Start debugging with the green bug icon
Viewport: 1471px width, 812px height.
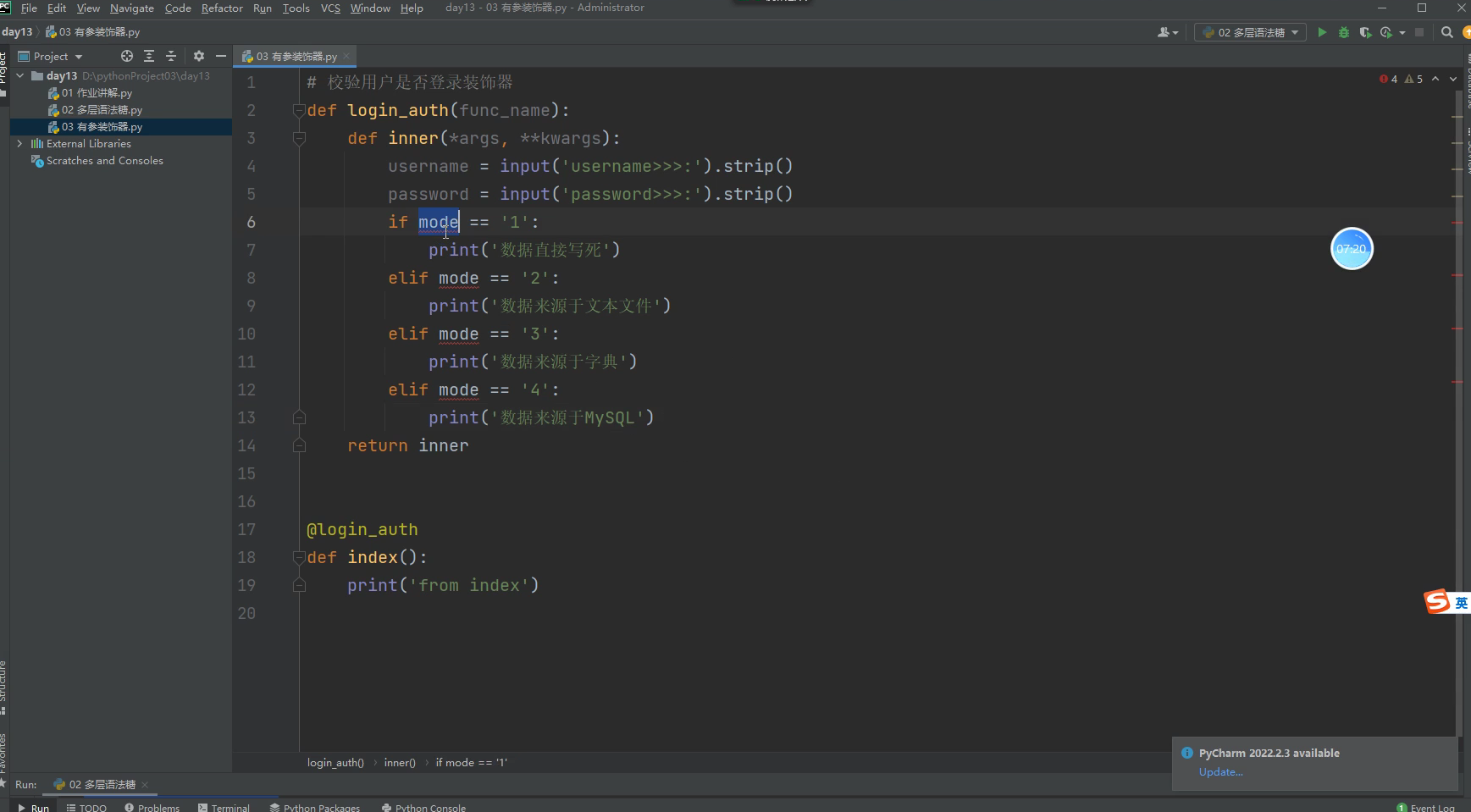click(x=1344, y=32)
